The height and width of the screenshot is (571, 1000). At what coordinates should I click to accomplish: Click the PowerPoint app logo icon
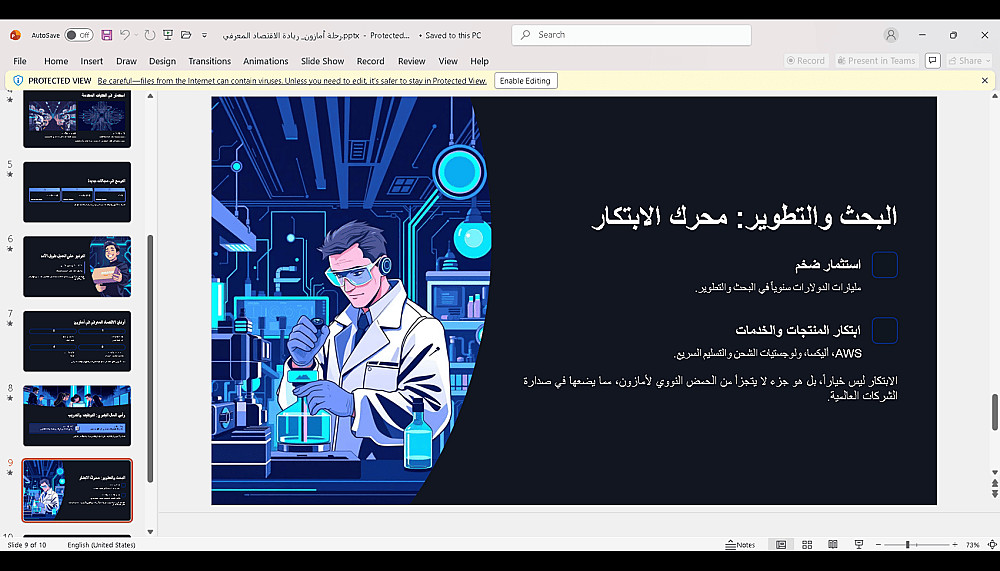pyautogui.click(x=15, y=35)
